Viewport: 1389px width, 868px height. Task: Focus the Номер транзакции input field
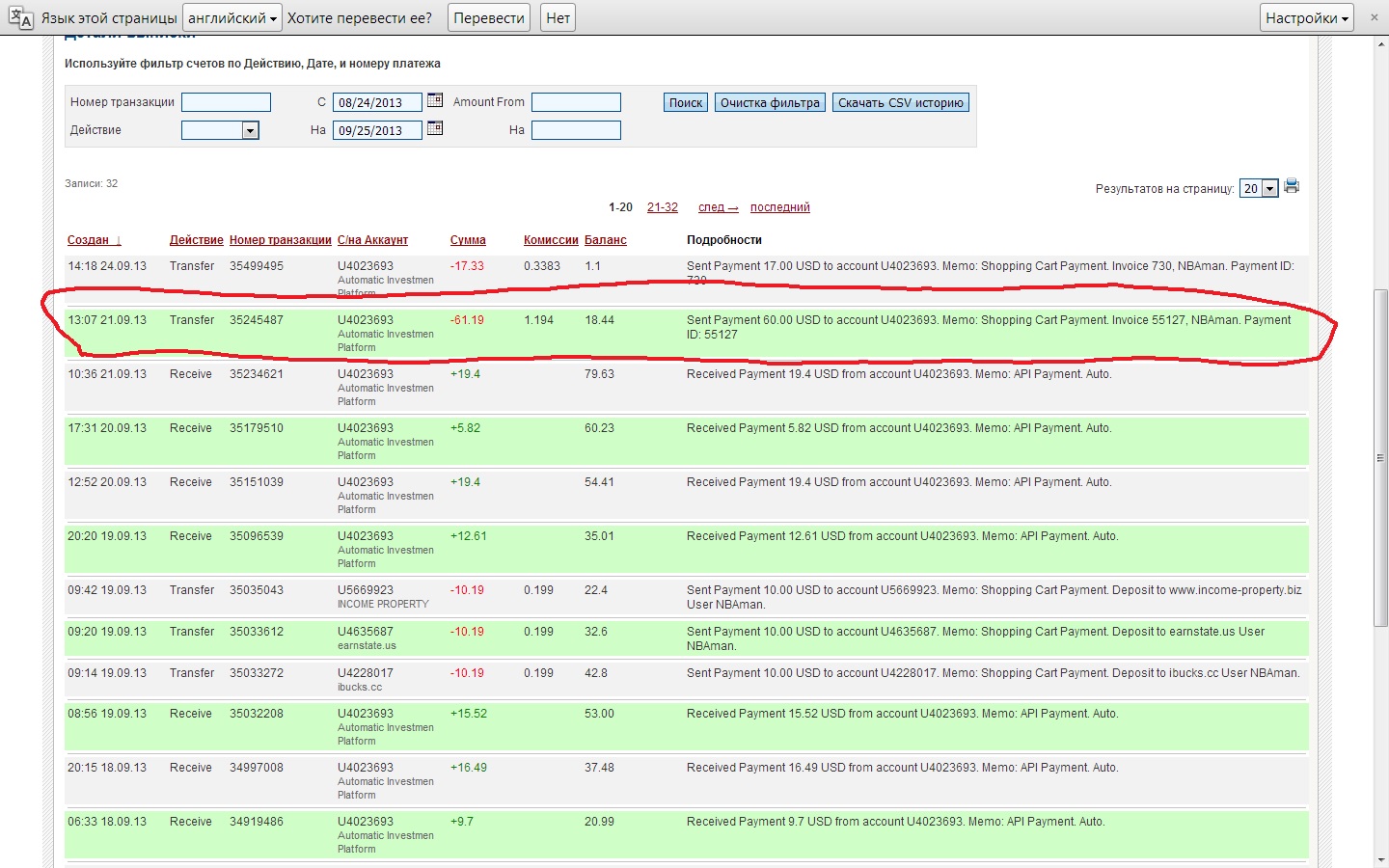click(226, 102)
